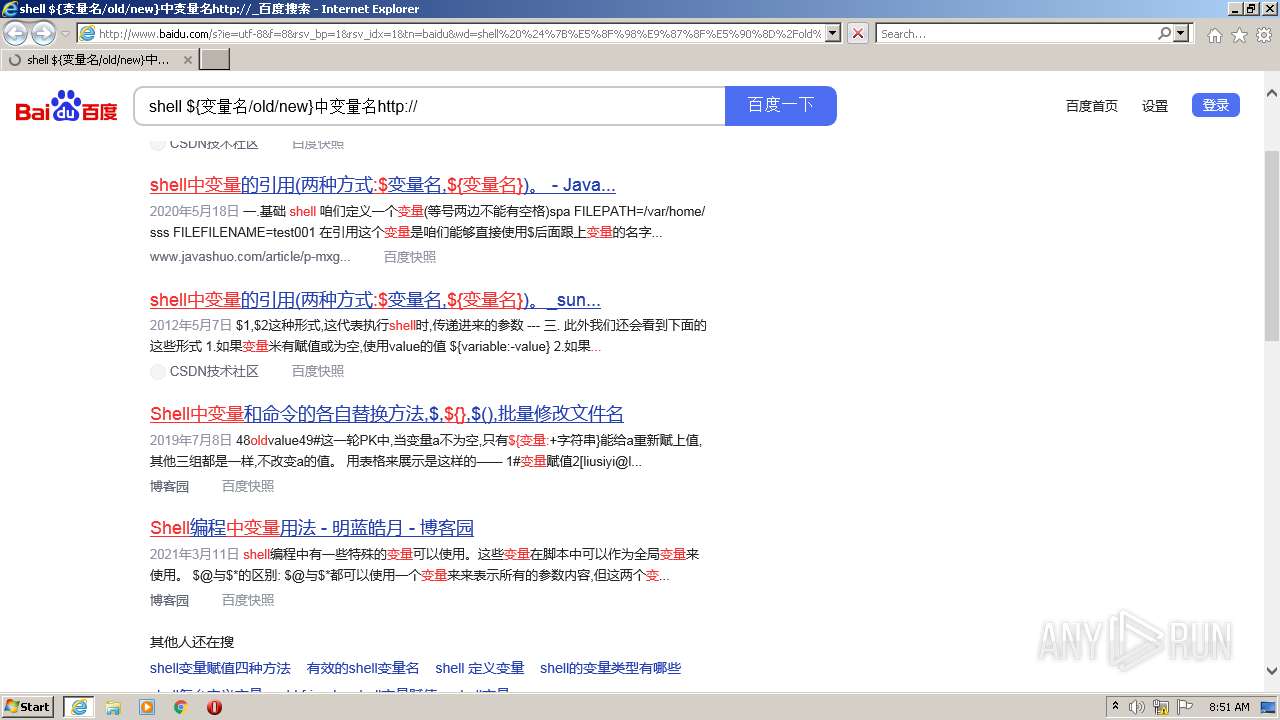Viewport: 1280px width, 720px height.
Task: Select related search shell 定义变量
Action: pos(480,668)
